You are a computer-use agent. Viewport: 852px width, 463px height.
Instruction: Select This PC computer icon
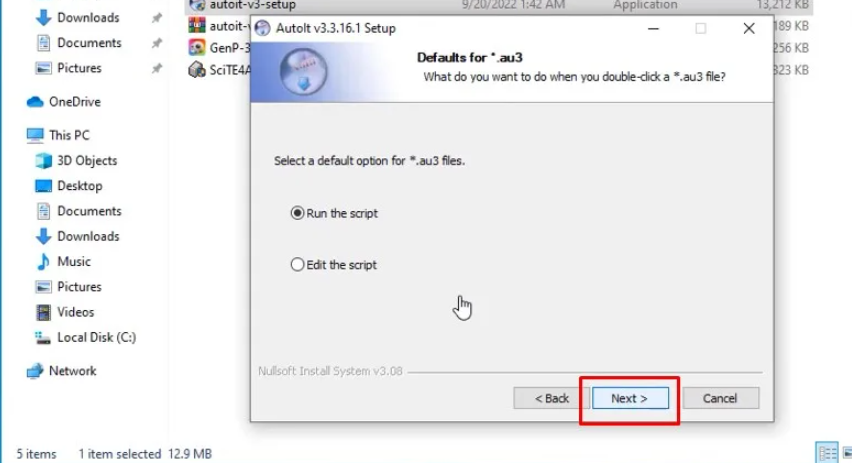35,135
